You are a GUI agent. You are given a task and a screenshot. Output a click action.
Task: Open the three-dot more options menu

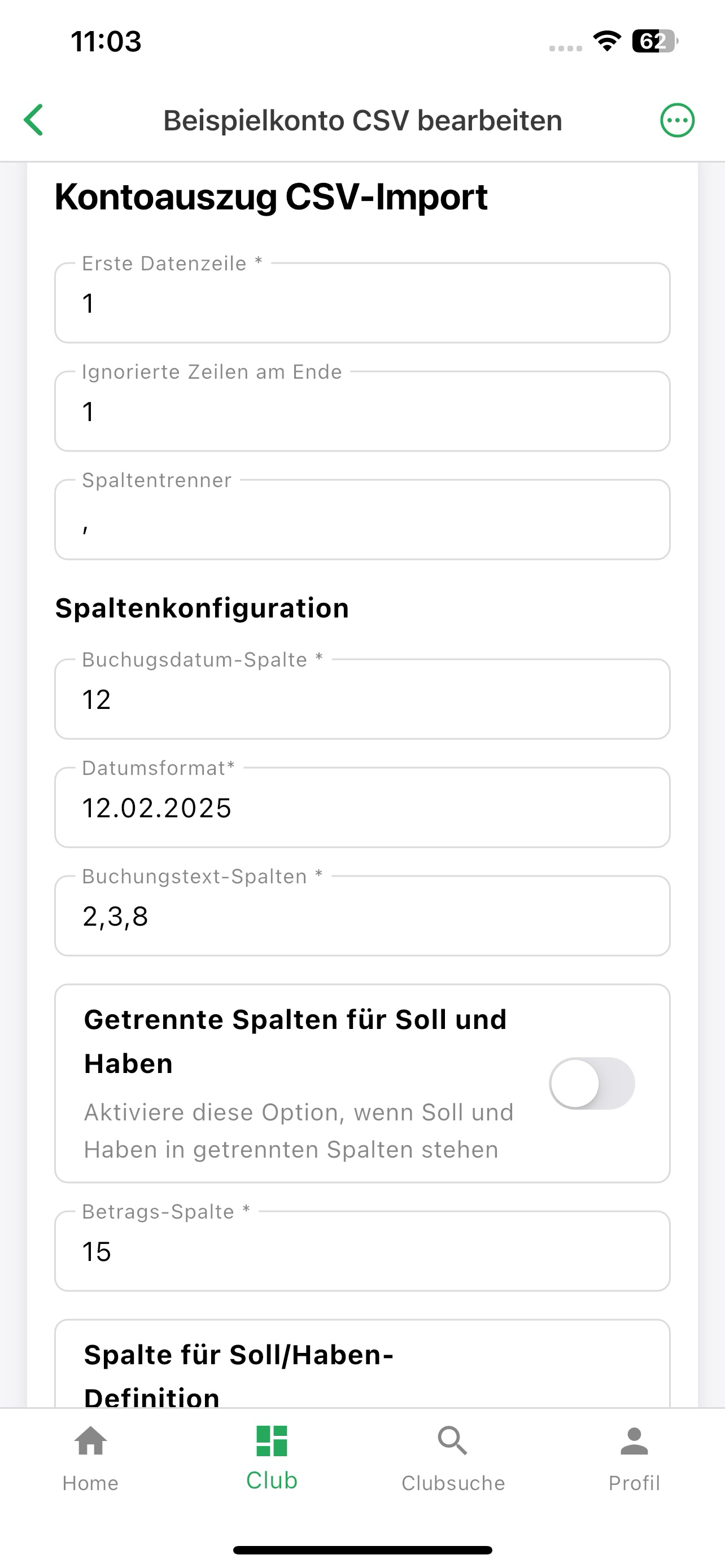click(x=677, y=120)
